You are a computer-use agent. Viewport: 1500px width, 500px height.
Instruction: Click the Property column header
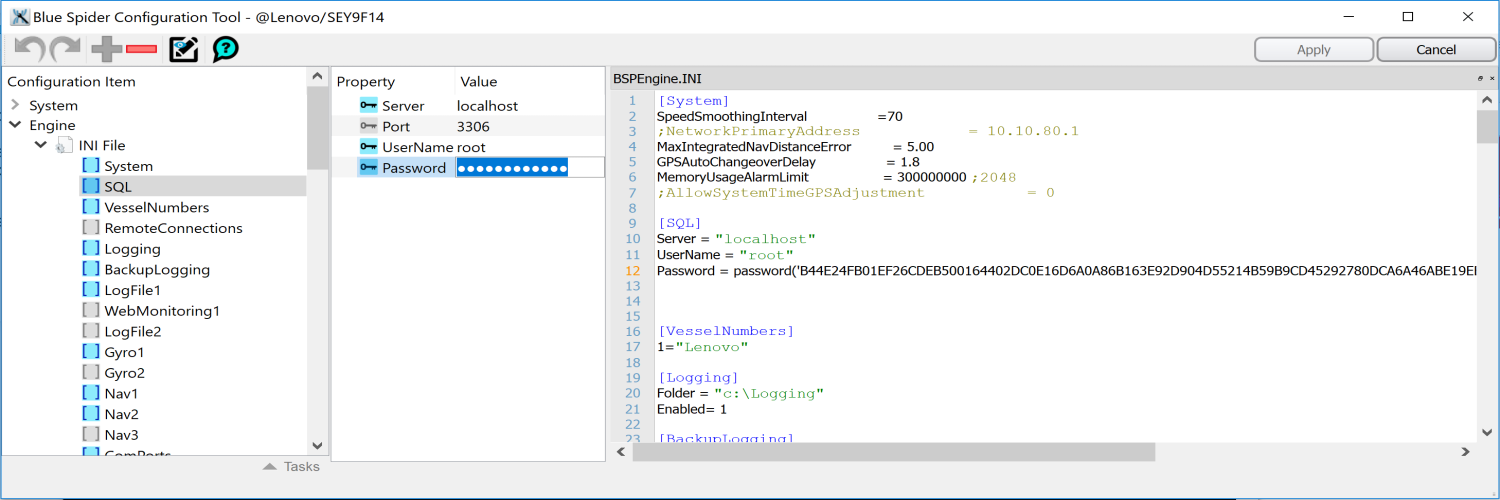pyautogui.click(x=366, y=82)
